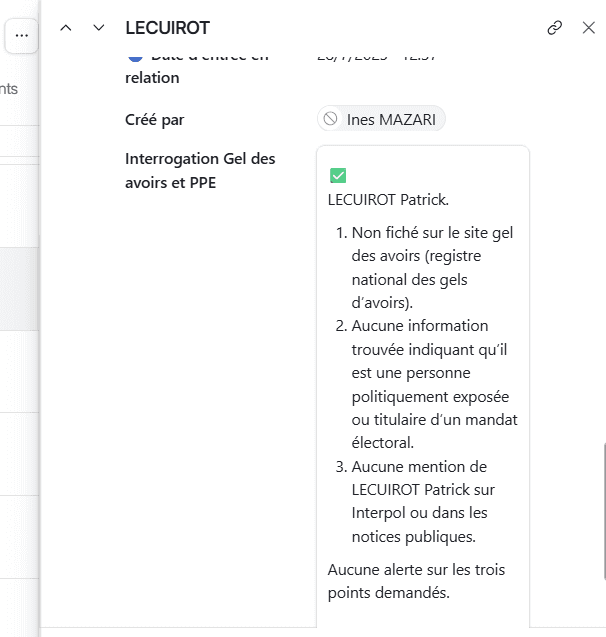Select the Ines MAZARI creator chip
Image resolution: width=606 pixels, height=637 pixels.
pyautogui.click(x=382, y=120)
